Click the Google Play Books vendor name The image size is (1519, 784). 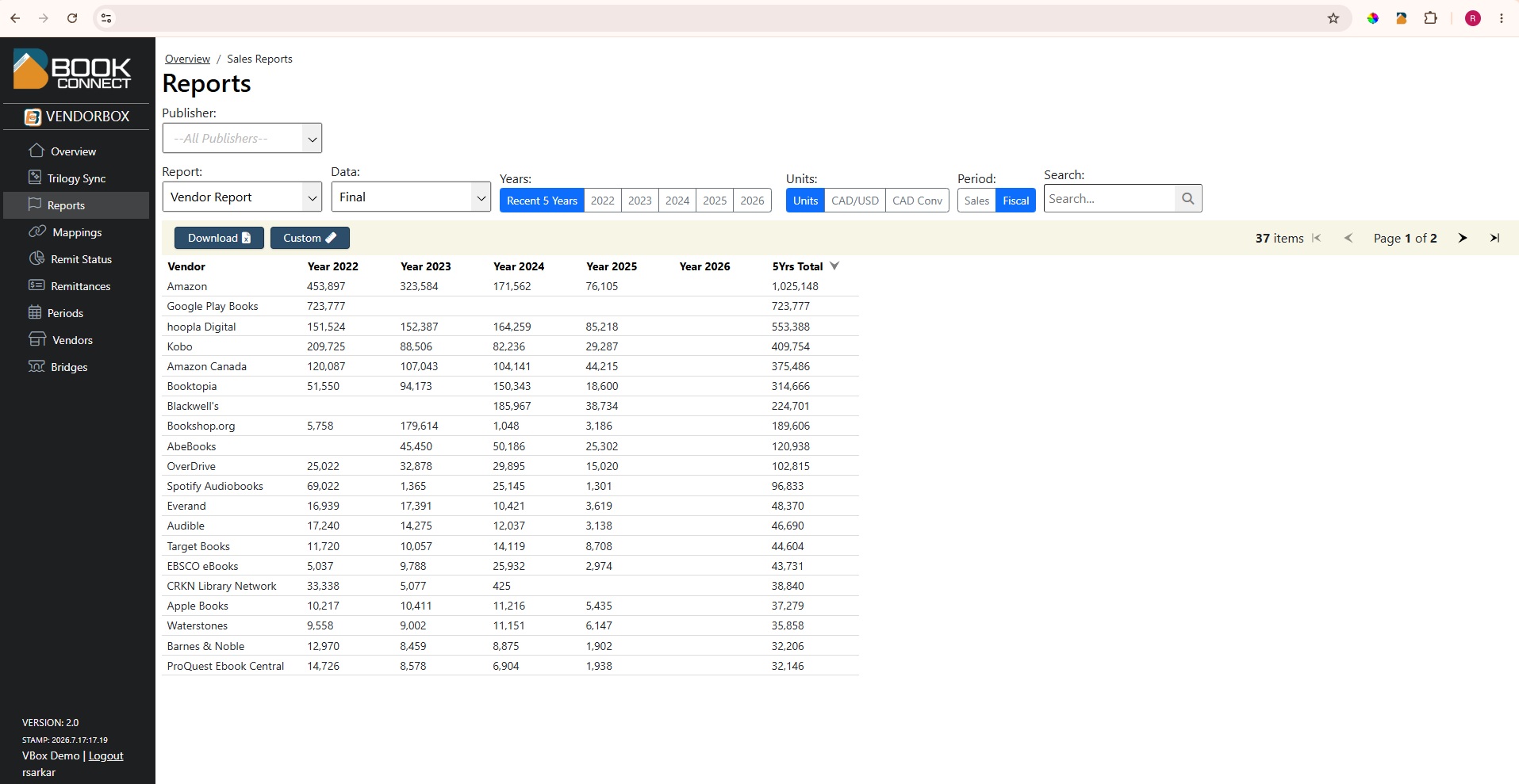pos(213,306)
